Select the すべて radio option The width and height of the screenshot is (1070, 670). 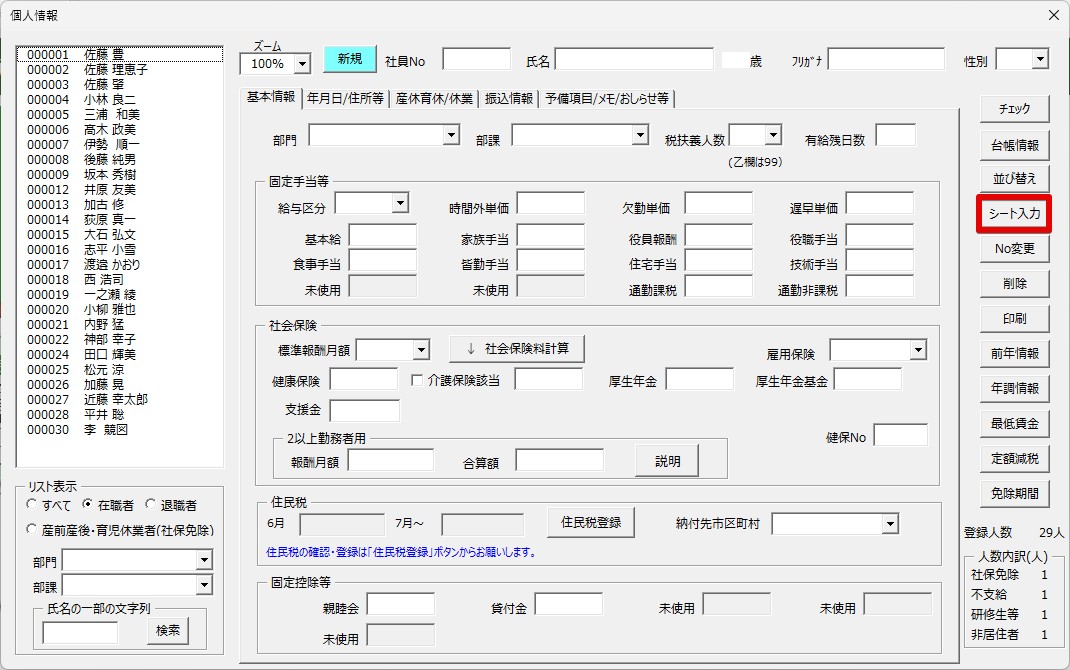pyautogui.click(x=48, y=505)
